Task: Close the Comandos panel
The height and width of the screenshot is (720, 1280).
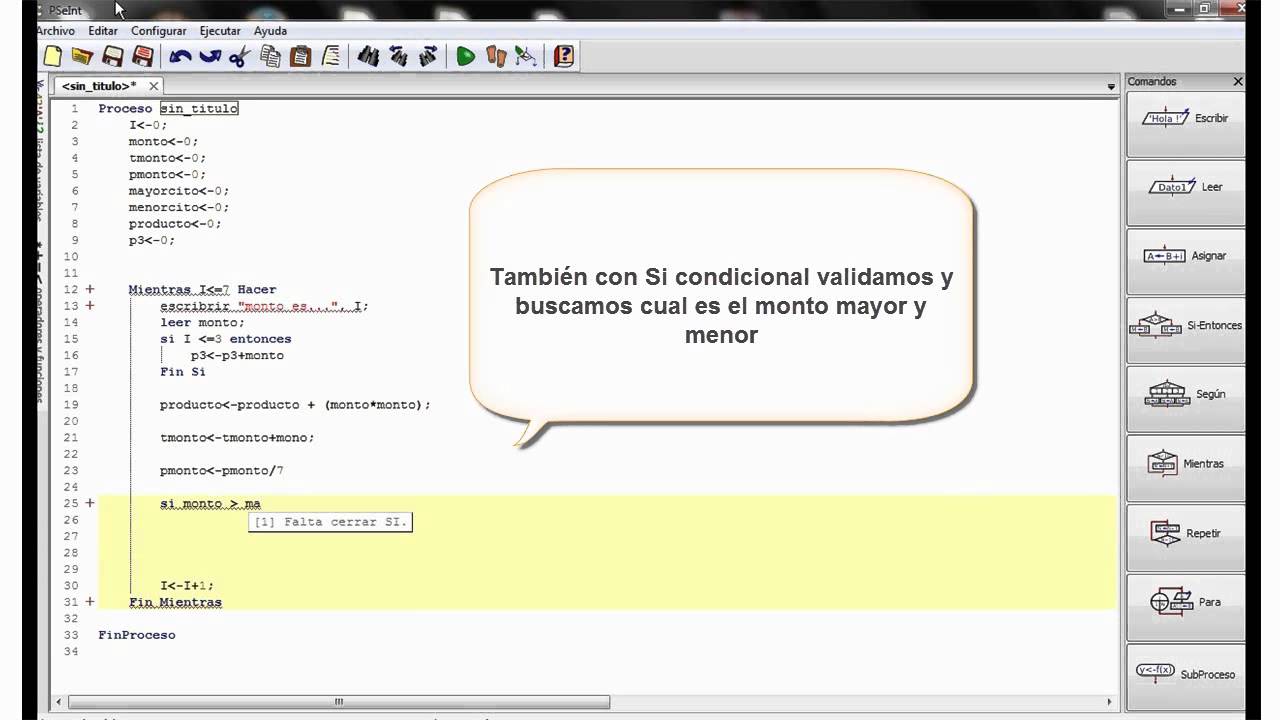Action: 1238,82
